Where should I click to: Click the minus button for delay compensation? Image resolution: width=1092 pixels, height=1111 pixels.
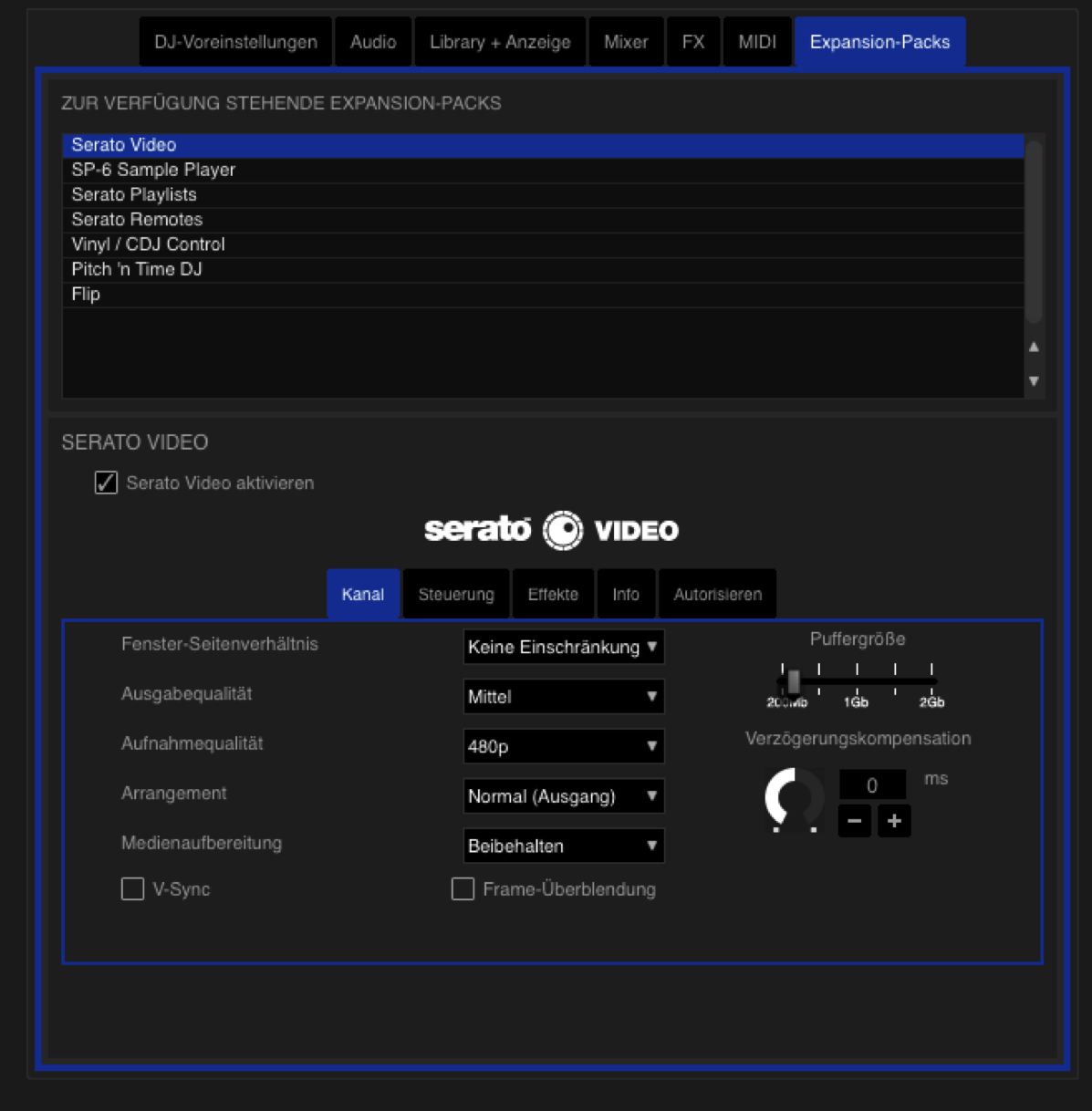point(854,821)
